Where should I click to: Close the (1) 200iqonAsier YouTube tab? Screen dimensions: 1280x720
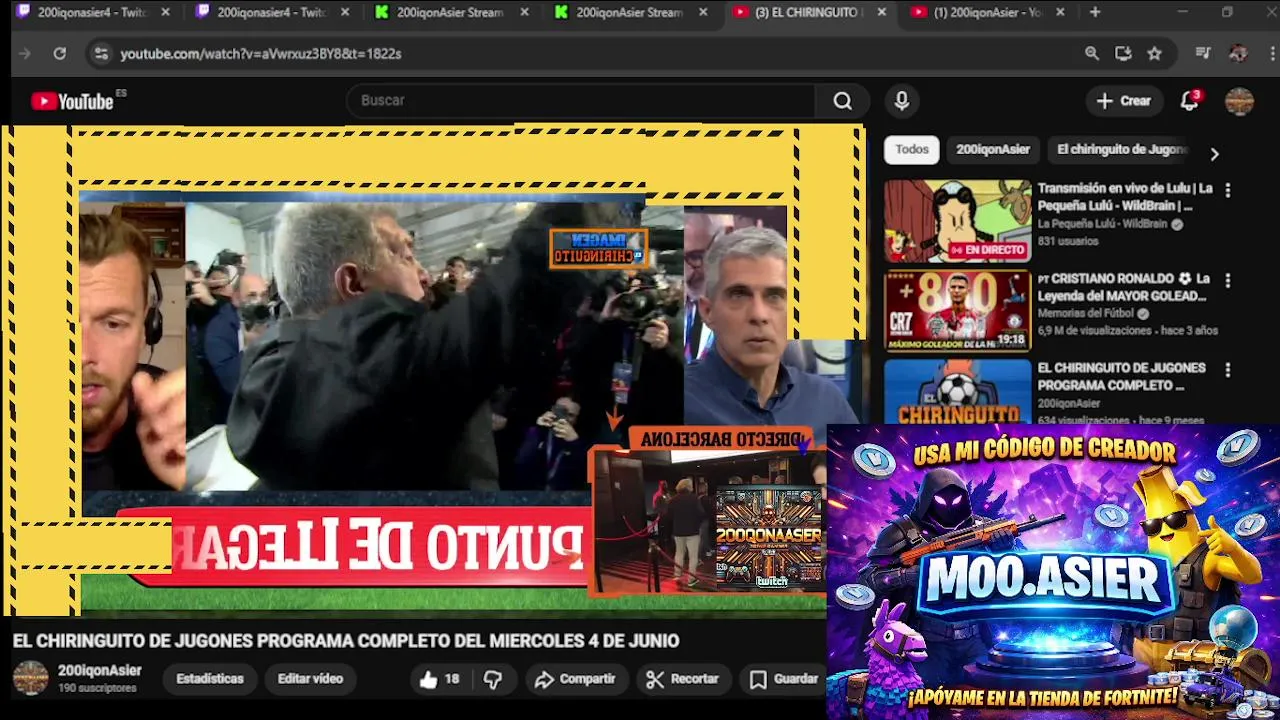tap(1060, 12)
